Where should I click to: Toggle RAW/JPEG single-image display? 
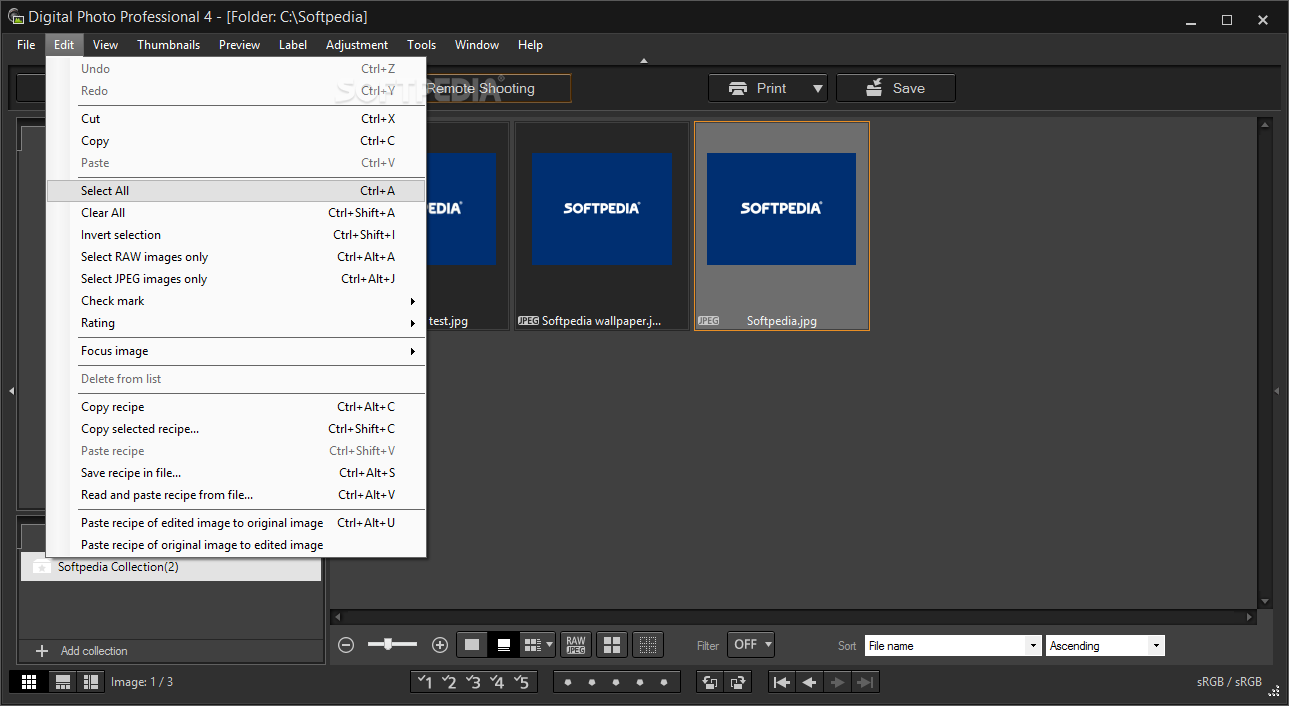tap(575, 645)
